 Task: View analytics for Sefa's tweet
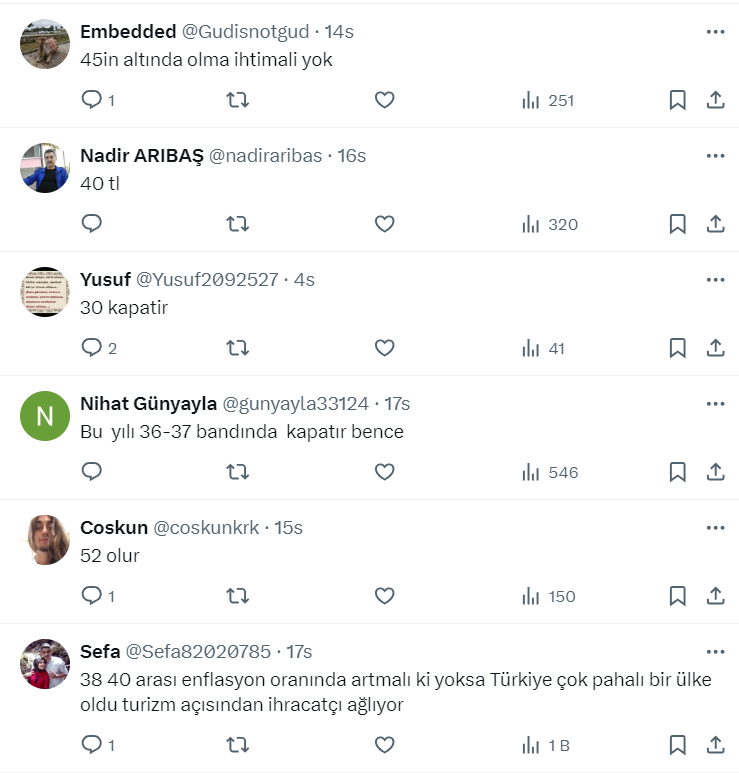(x=546, y=745)
